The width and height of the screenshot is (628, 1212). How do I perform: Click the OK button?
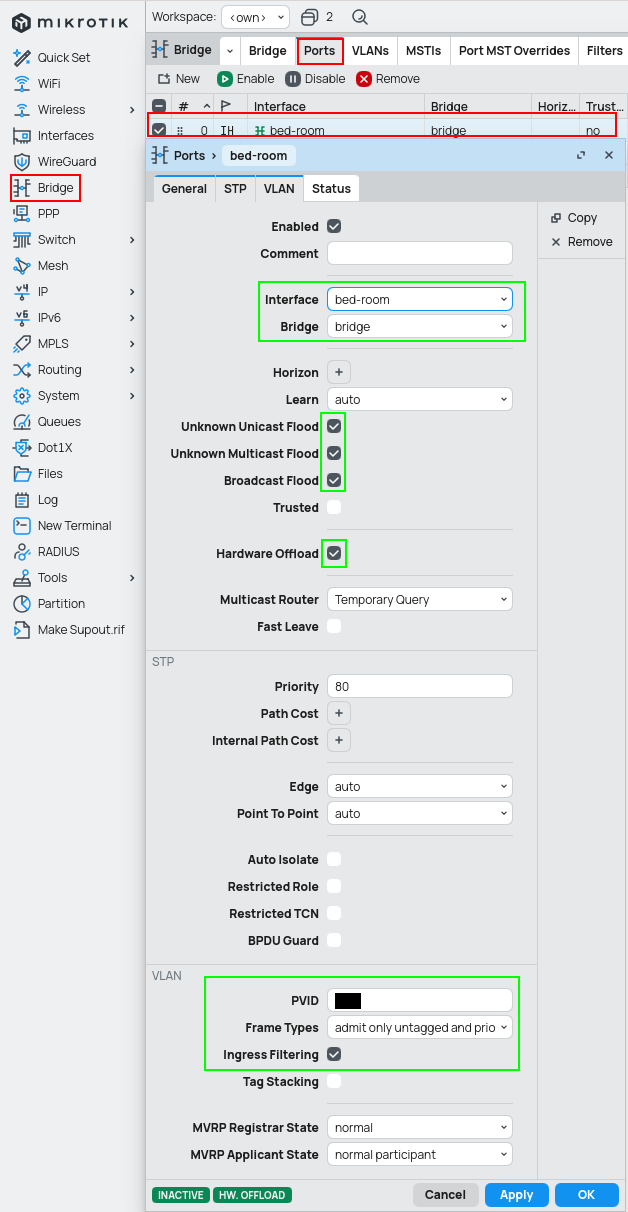point(586,1195)
